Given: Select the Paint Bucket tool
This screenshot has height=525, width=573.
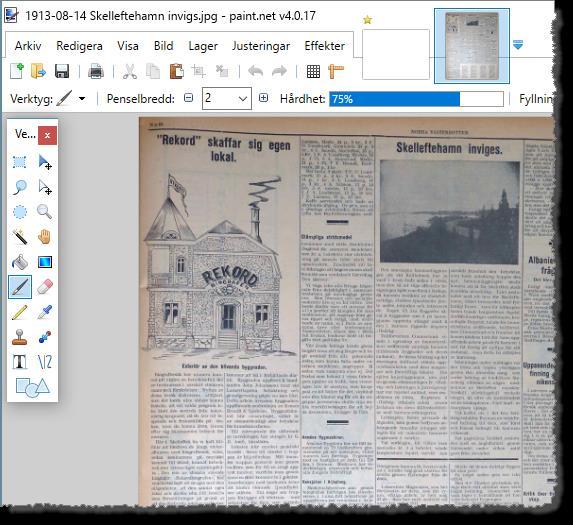Looking at the screenshot, I should 20,262.
